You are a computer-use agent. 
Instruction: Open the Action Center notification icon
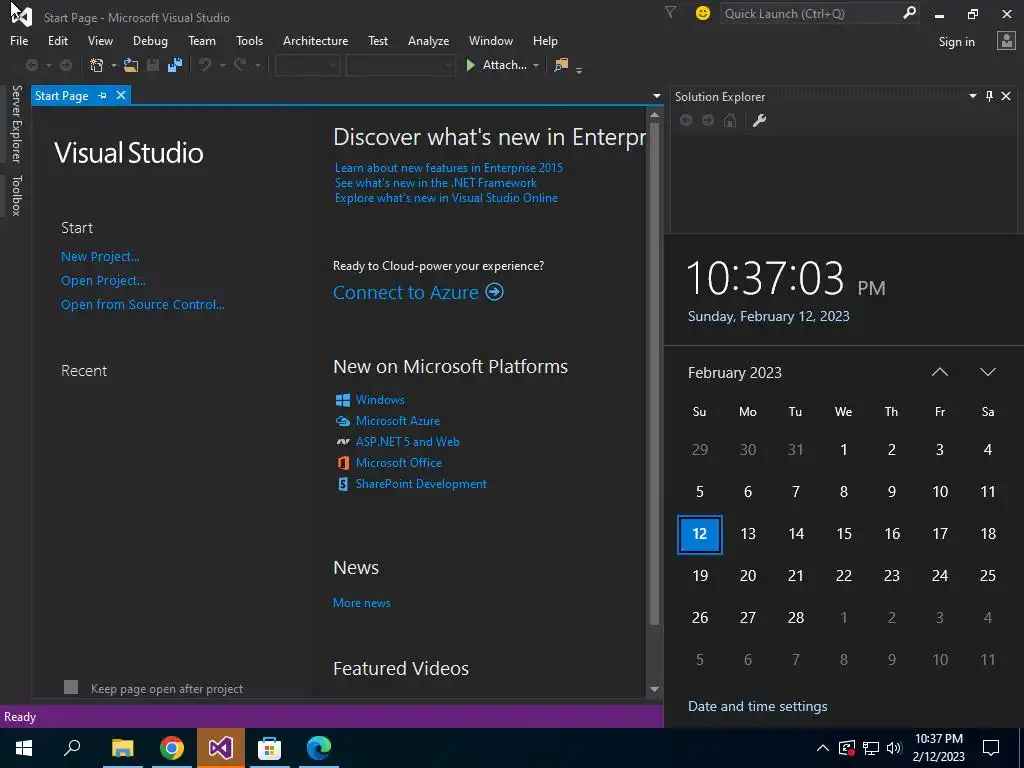pos(991,748)
